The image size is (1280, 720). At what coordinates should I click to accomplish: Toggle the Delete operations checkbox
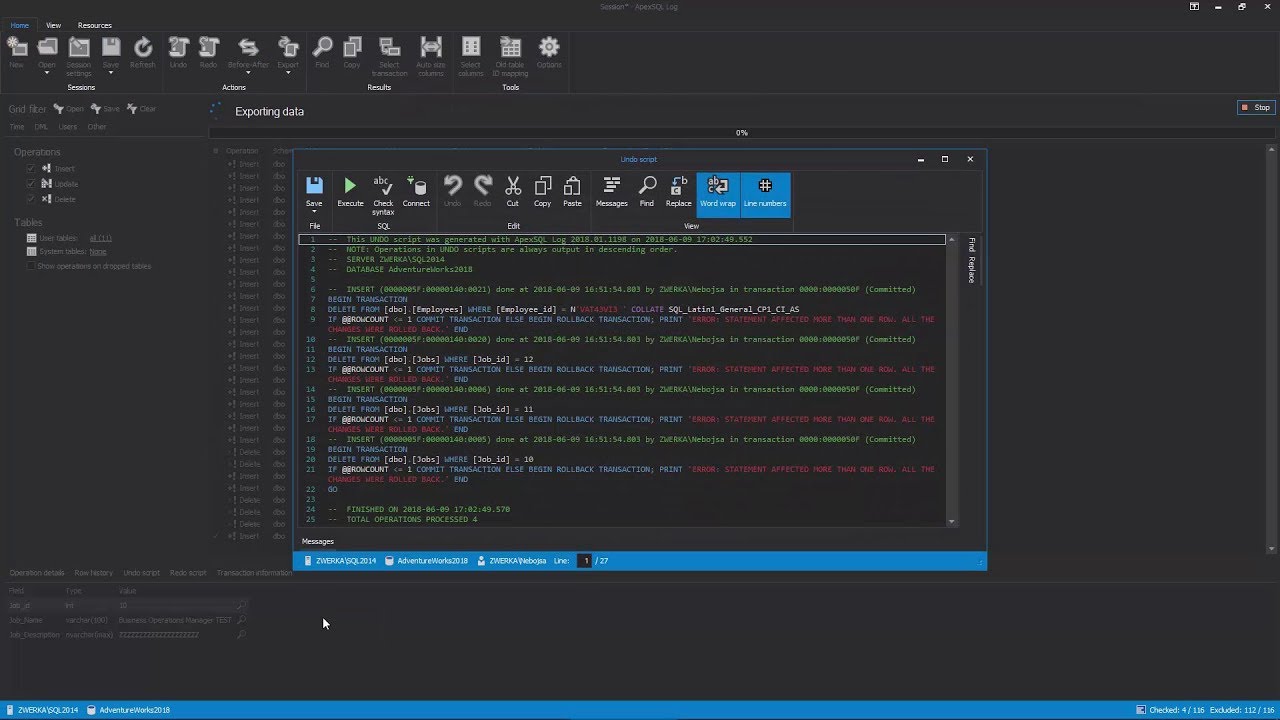pyautogui.click(x=32, y=199)
